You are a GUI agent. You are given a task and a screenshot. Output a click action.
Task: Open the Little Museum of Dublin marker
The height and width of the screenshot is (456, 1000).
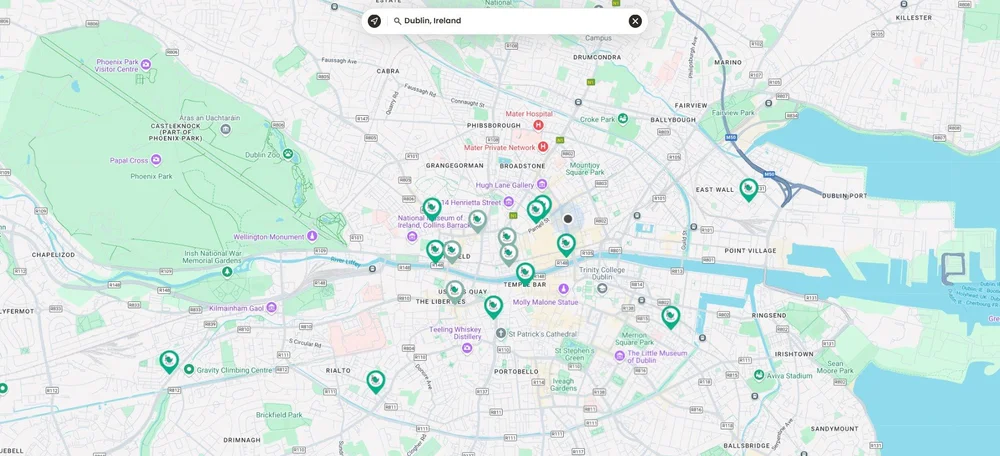[619, 355]
